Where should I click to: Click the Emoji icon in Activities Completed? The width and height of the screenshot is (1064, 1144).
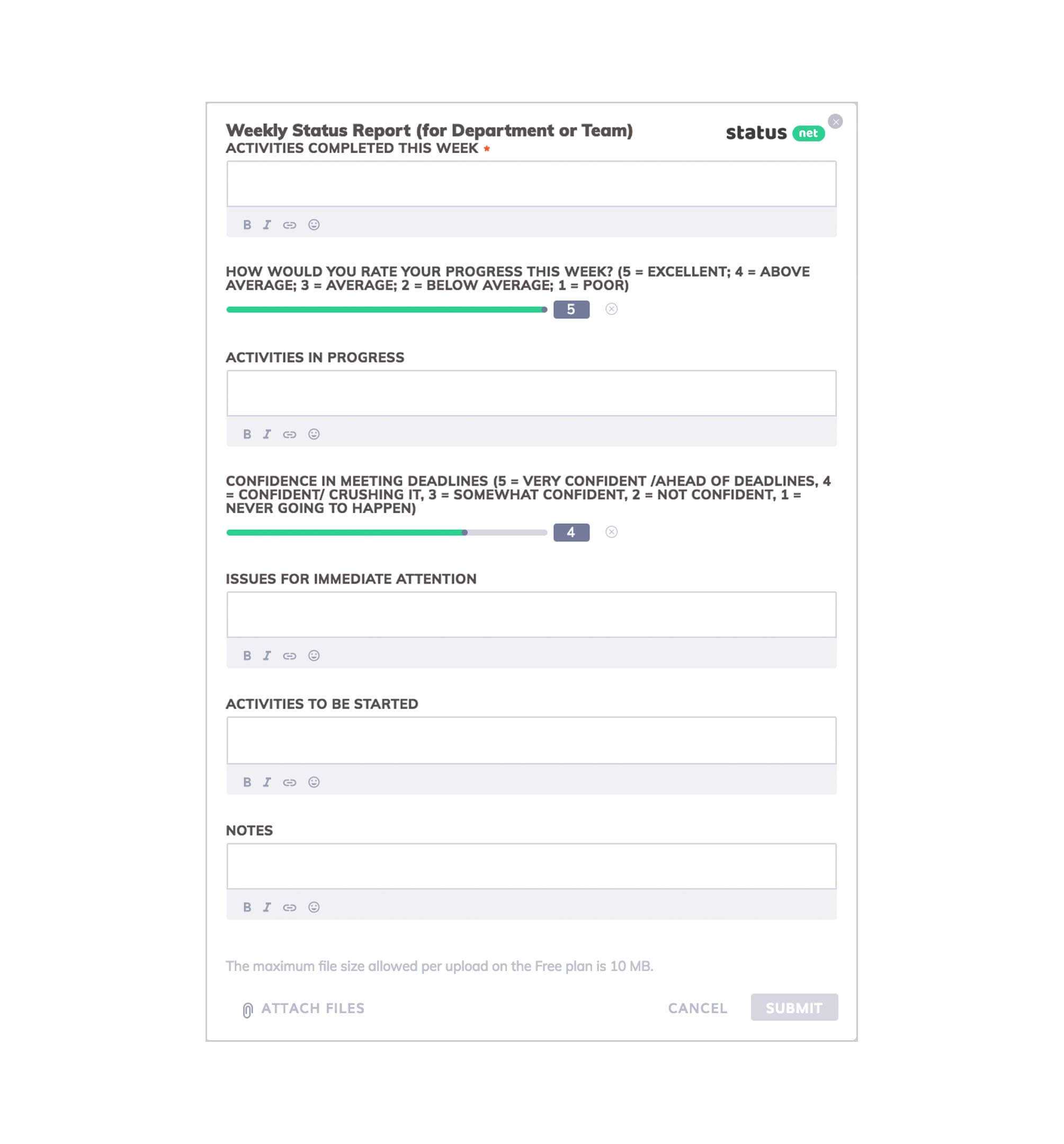click(x=311, y=224)
